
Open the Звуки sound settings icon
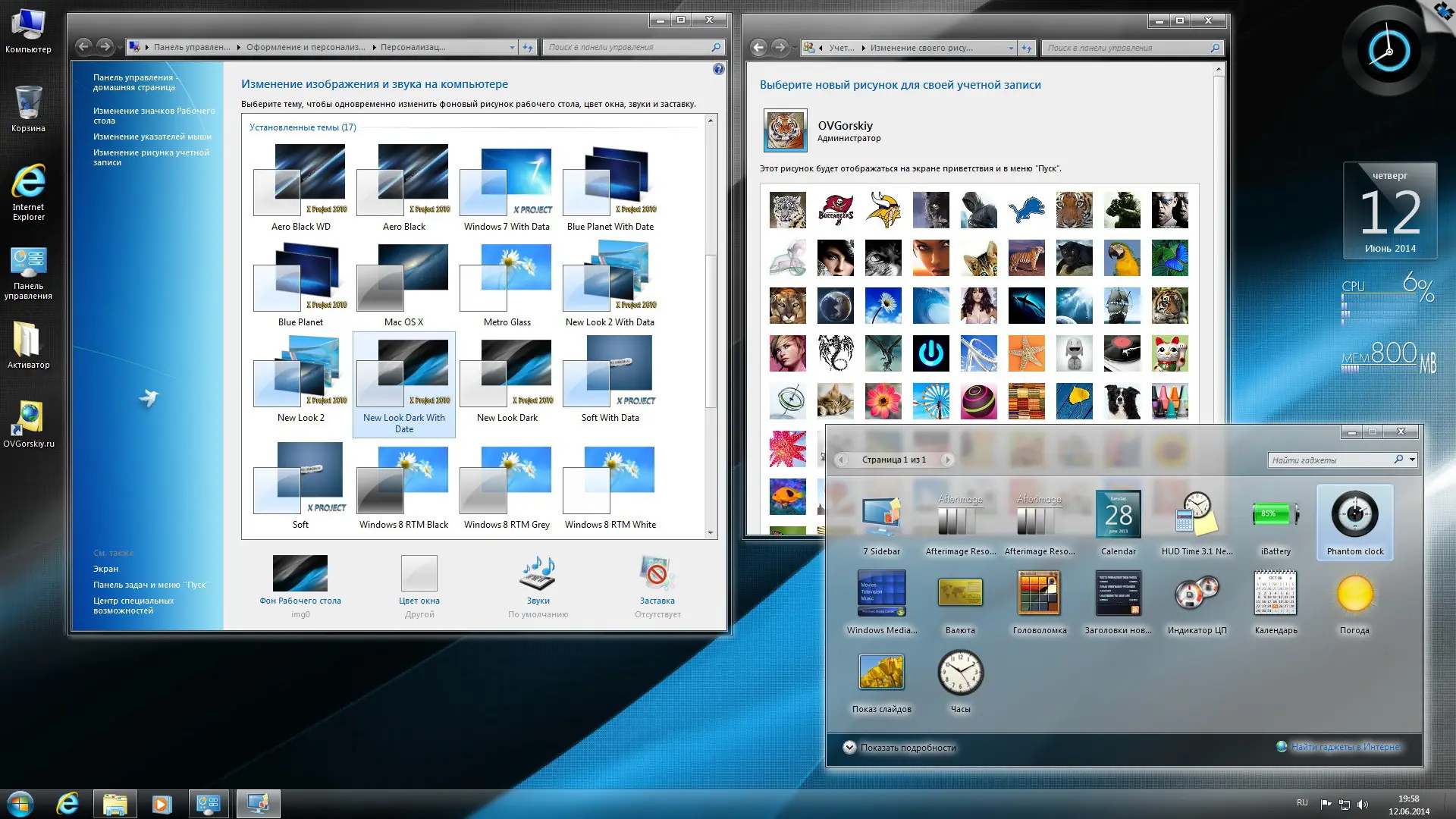click(538, 574)
